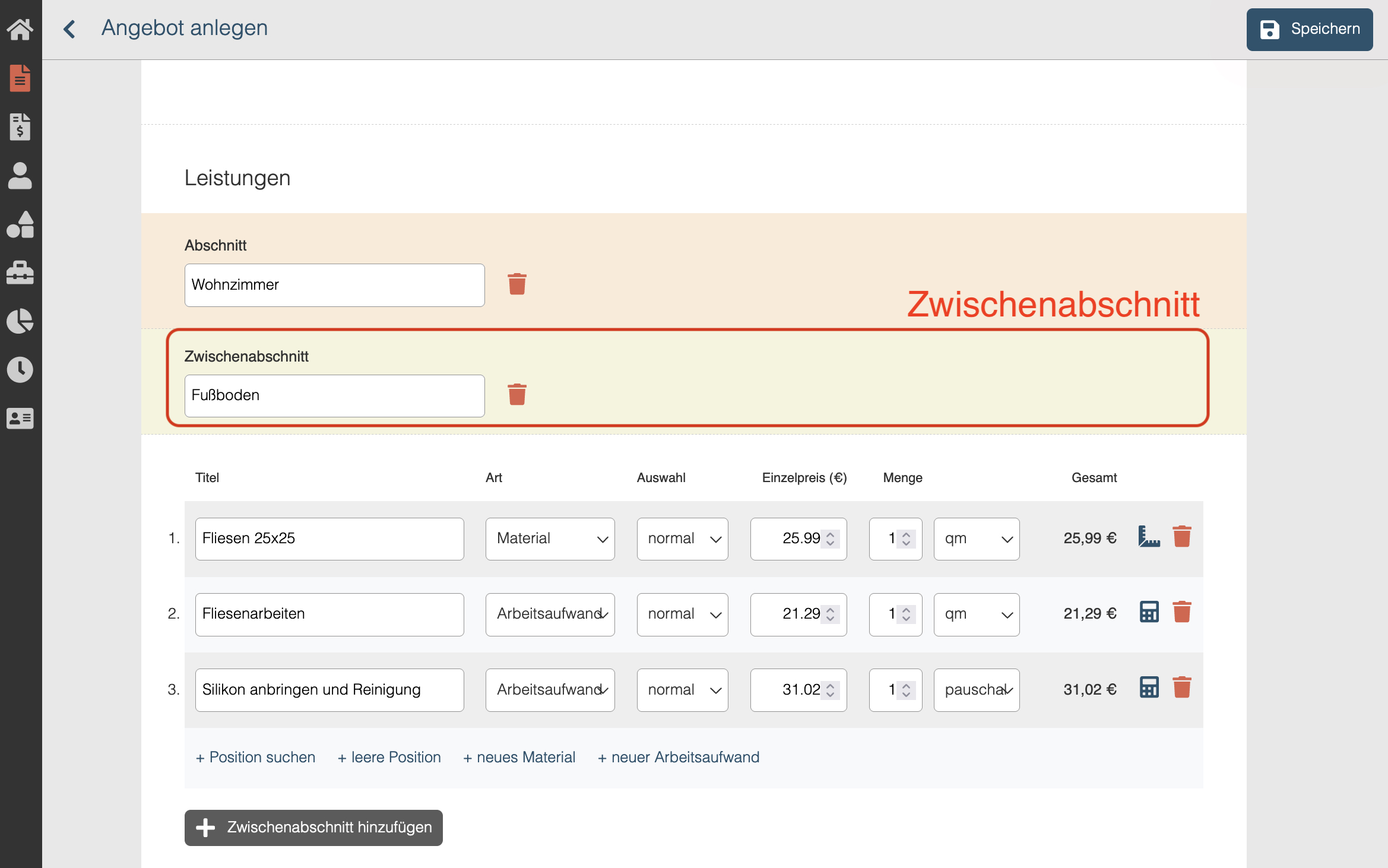Image resolution: width=1388 pixels, height=868 pixels.
Task: Click the Fliesenarbeiten title field
Action: tap(329, 614)
